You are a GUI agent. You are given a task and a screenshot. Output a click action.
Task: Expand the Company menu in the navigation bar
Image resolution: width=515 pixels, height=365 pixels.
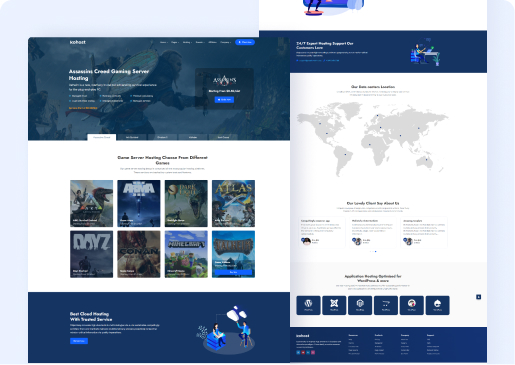point(226,42)
